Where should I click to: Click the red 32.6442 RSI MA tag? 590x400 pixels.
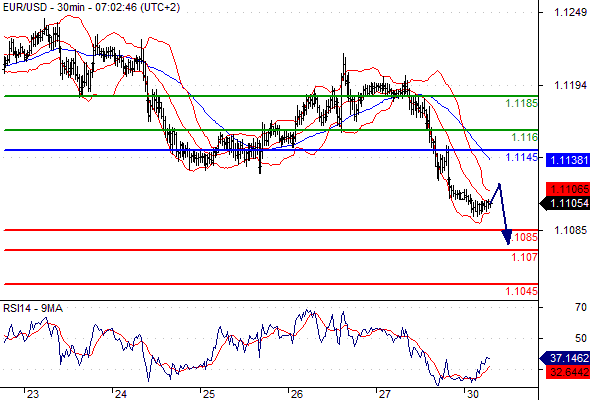coord(568,372)
